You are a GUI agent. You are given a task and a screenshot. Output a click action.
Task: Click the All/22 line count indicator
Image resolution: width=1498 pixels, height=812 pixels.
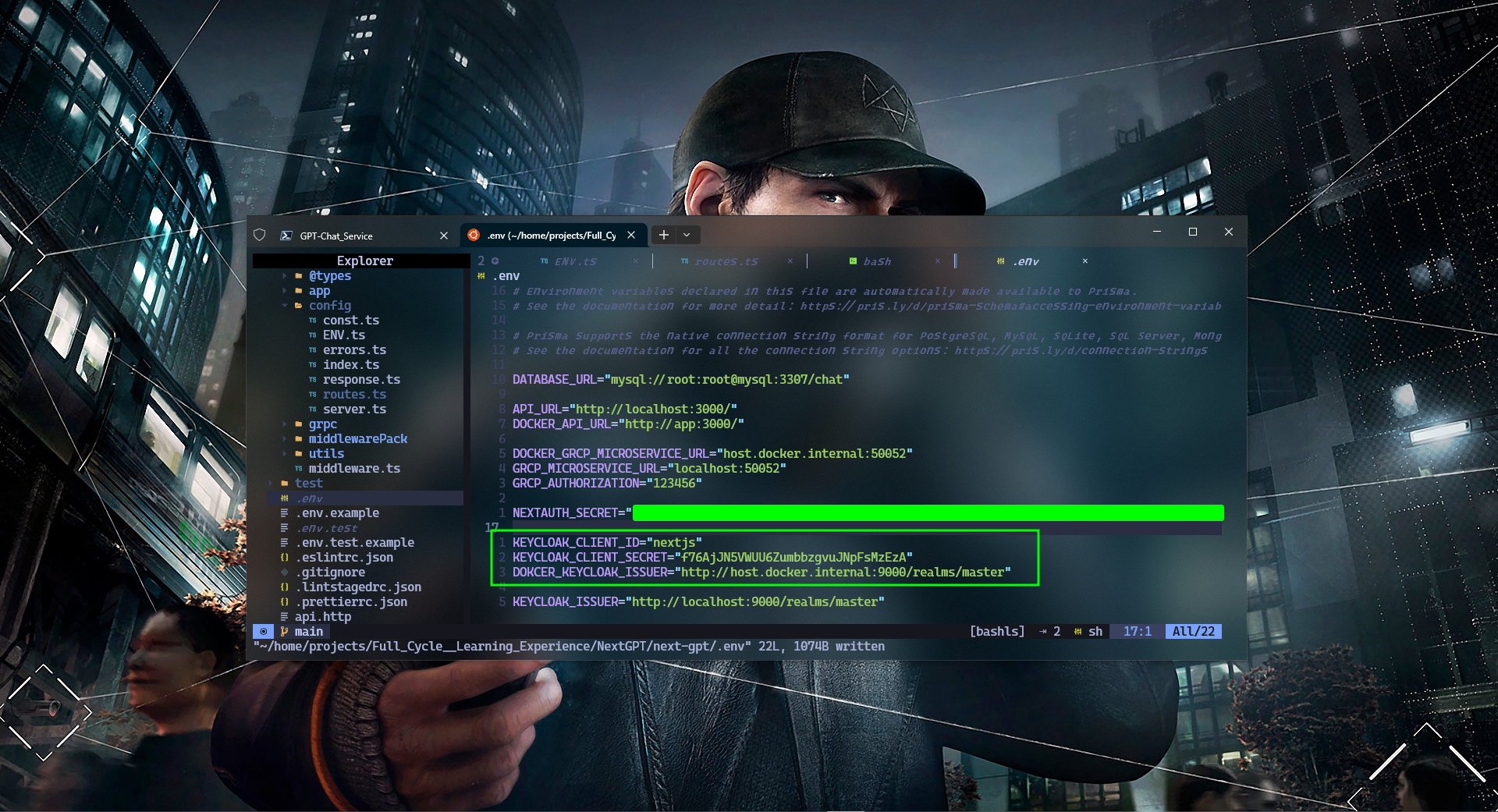point(1193,632)
